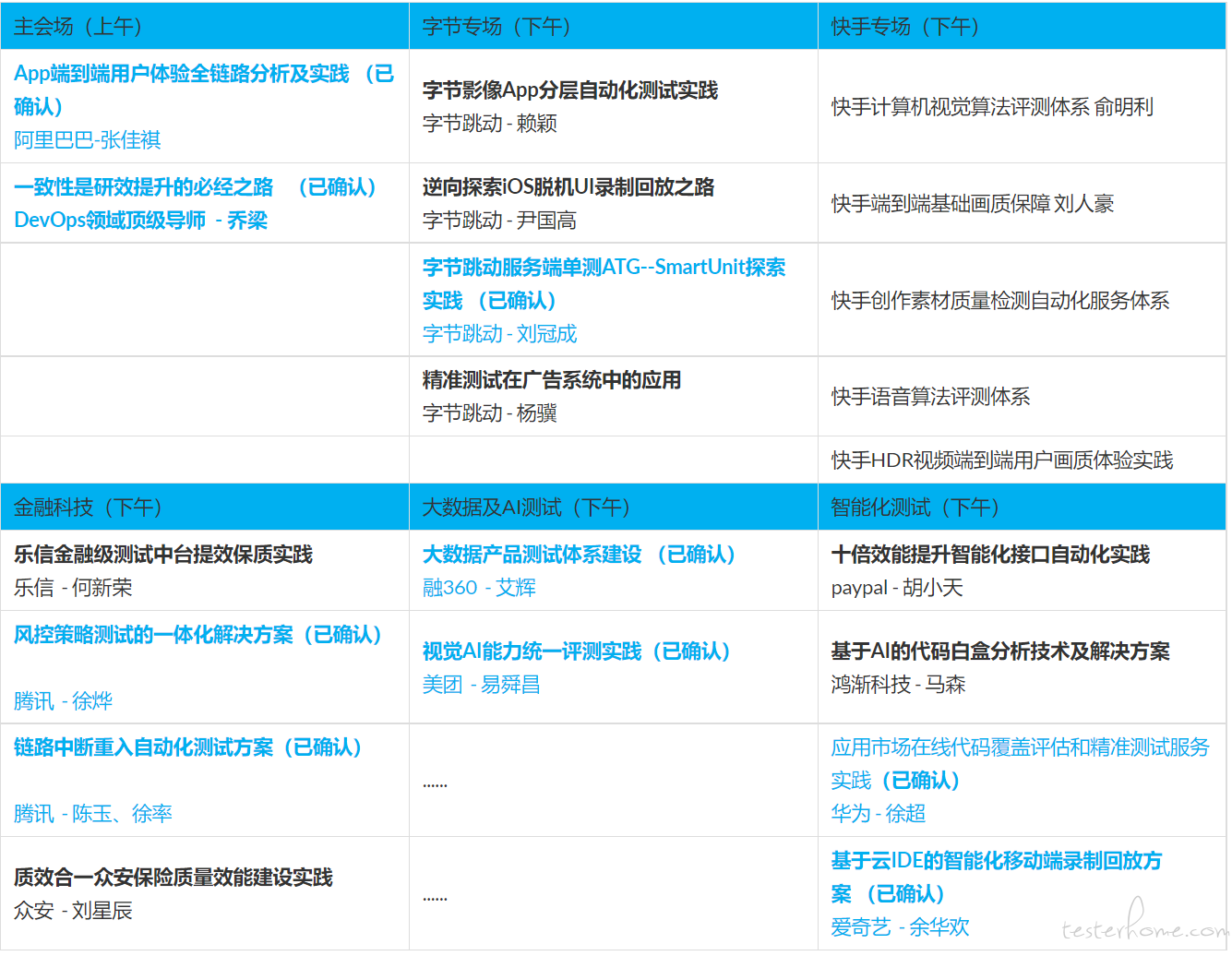1232x956 pixels.
Task: Open speaker link 字节跳动 - 刘冠成
Action: pos(499,334)
